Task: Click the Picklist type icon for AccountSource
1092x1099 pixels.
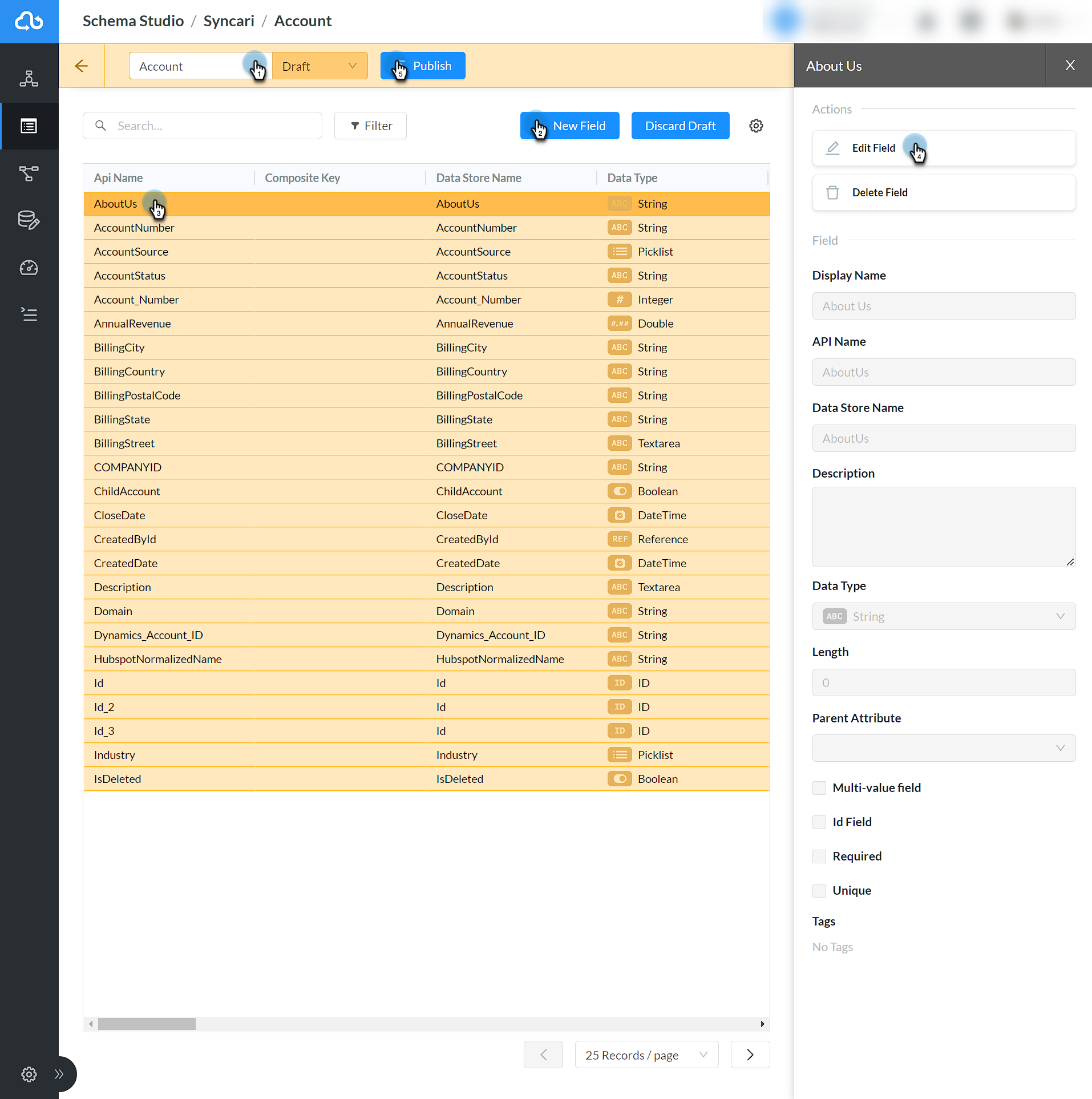Action: click(x=620, y=252)
